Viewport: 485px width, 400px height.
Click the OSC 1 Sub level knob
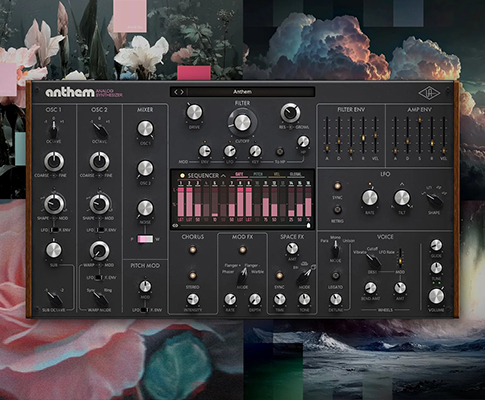tap(53, 250)
